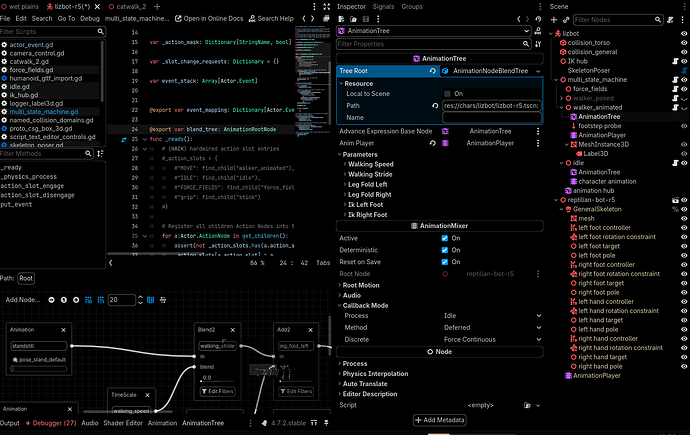Revert the Path property value
Image resolution: width=690 pixels, height=435 pixels.
click(435, 106)
